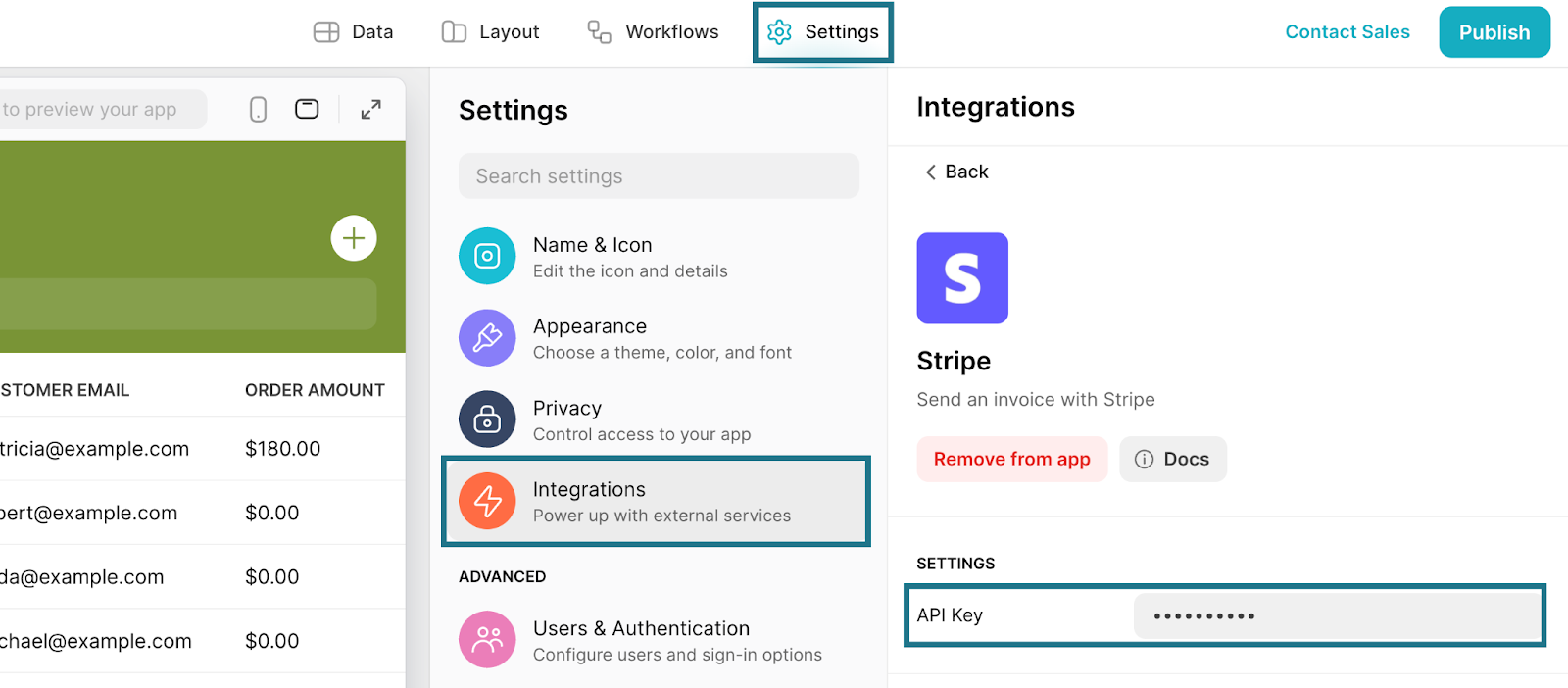Click the Settings gear icon
Viewport: 1568px width, 688px height.
[779, 32]
